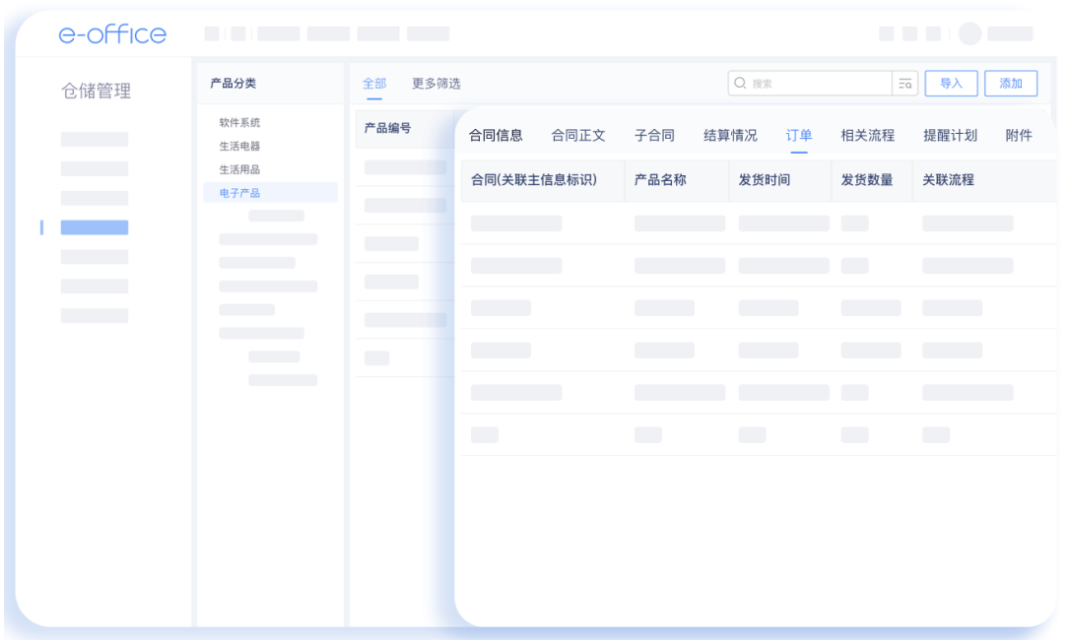The image size is (1068, 640).
Task: Select the highlighted 电子产品 category
Action: pos(240,192)
